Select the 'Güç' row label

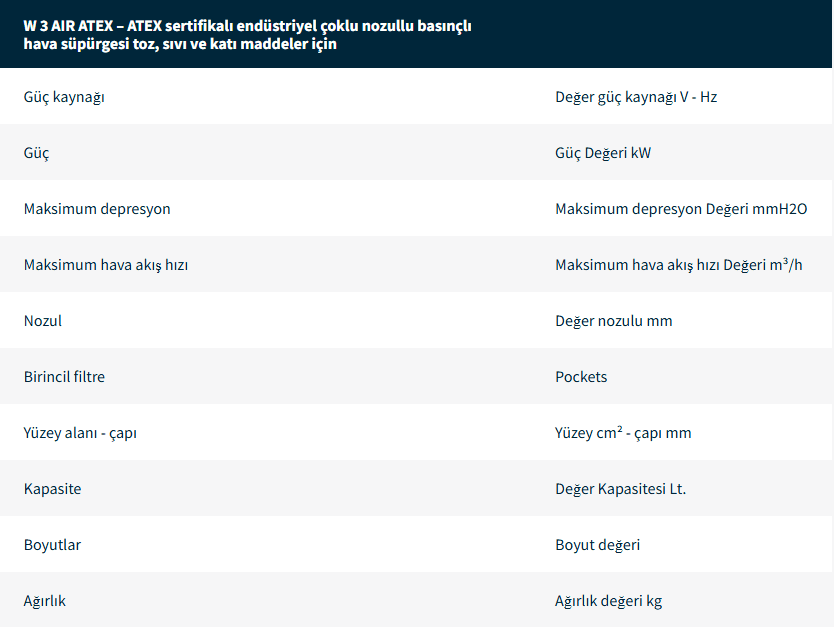coord(37,153)
